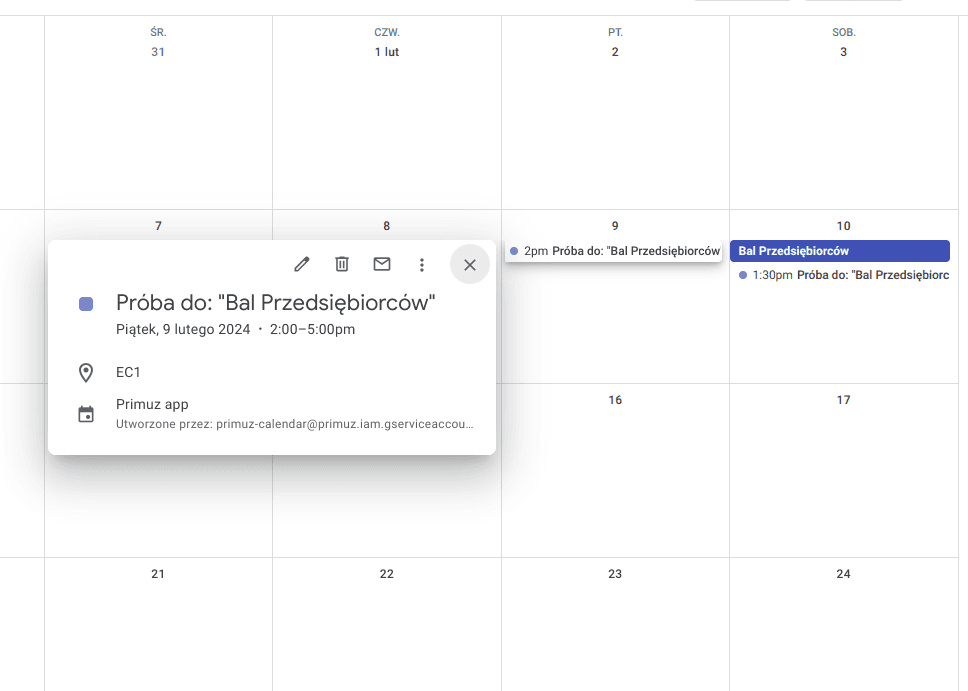968x691 pixels.
Task: Click the PT. weekday header
Action: pyautogui.click(x=615, y=32)
